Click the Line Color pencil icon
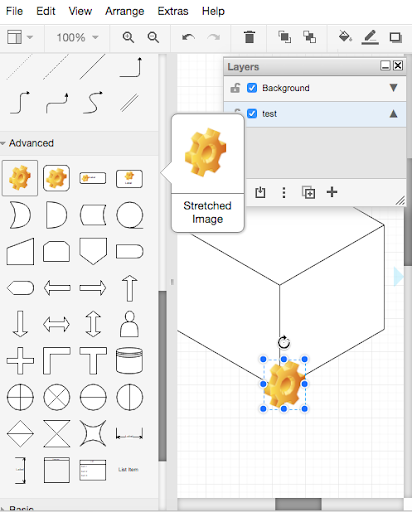The width and height of the screenshot is (412, 512). 370,37
